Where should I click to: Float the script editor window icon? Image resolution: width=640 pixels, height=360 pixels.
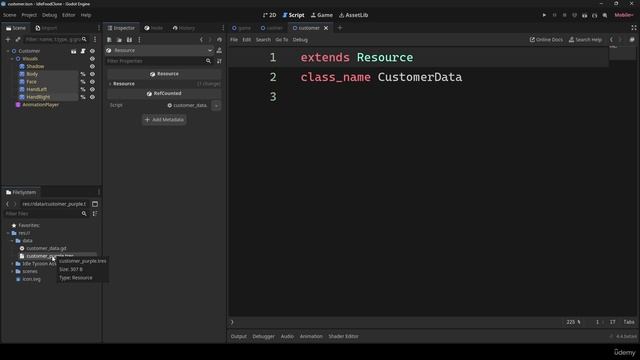coord(632,40)
